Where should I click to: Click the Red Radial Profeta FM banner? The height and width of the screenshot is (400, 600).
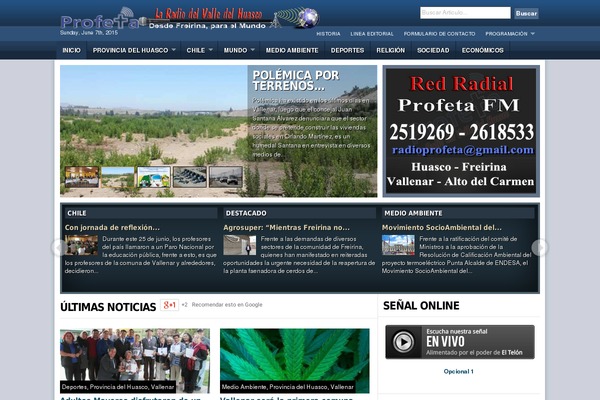tap(461, 131)
